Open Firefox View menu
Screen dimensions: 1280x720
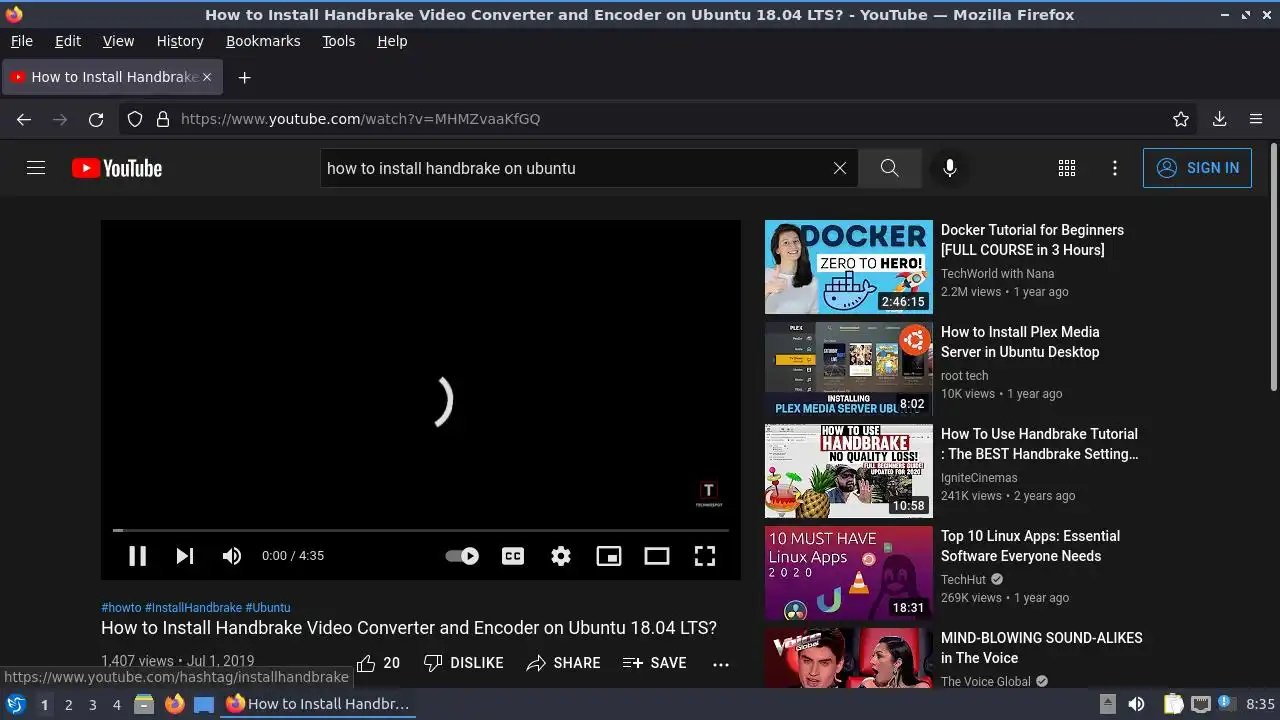(118, 41)
